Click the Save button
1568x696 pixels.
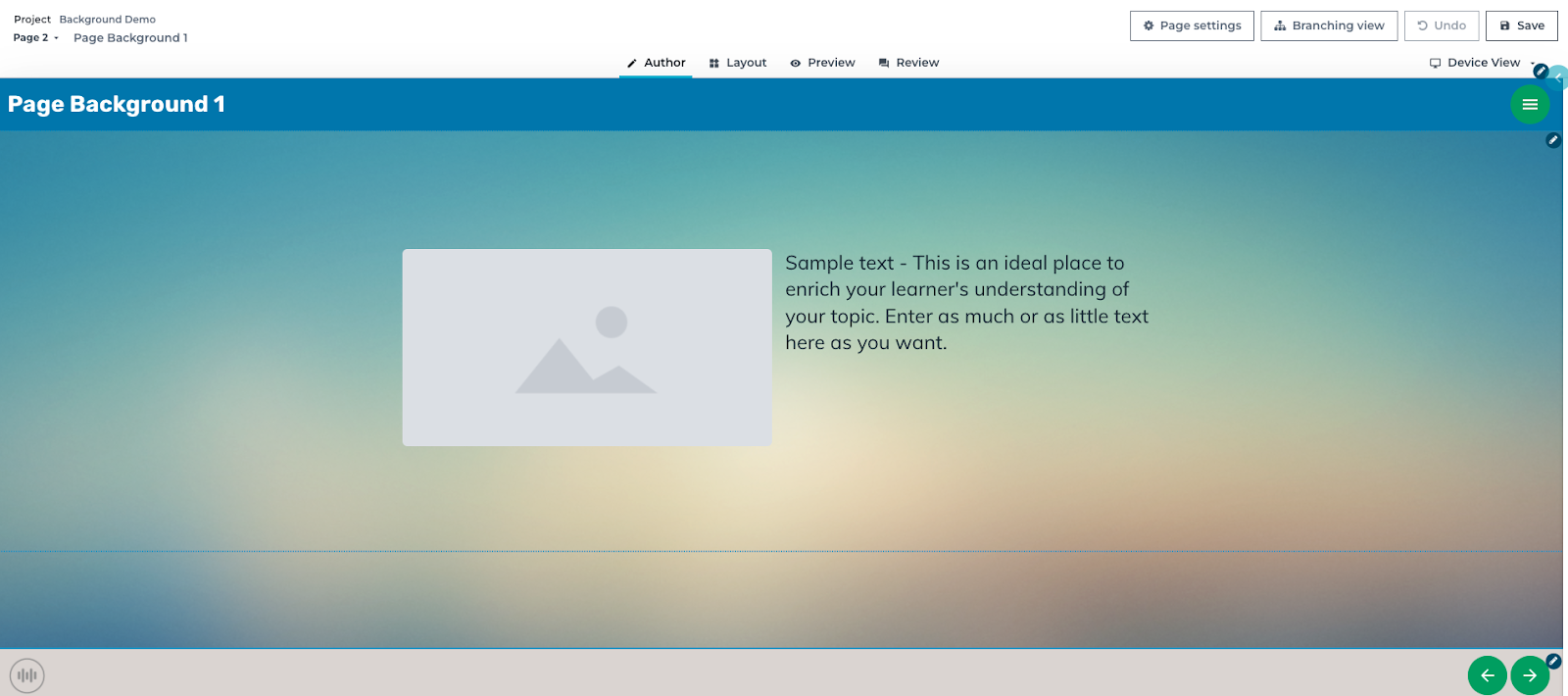[1522, 25]
